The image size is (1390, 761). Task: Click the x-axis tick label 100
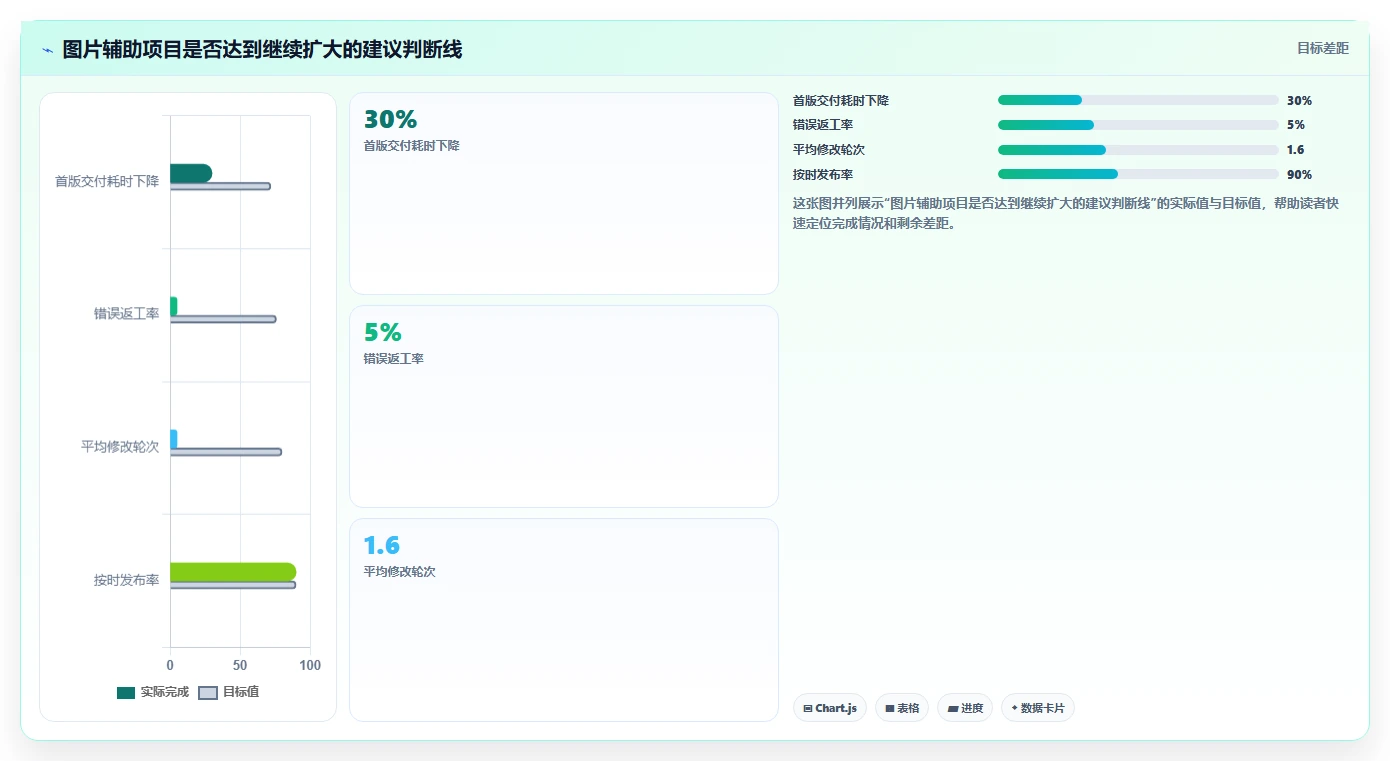(310, 665)
